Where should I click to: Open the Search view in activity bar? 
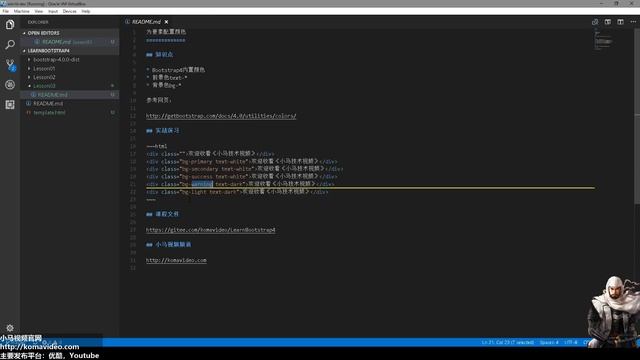coord(10,44)
